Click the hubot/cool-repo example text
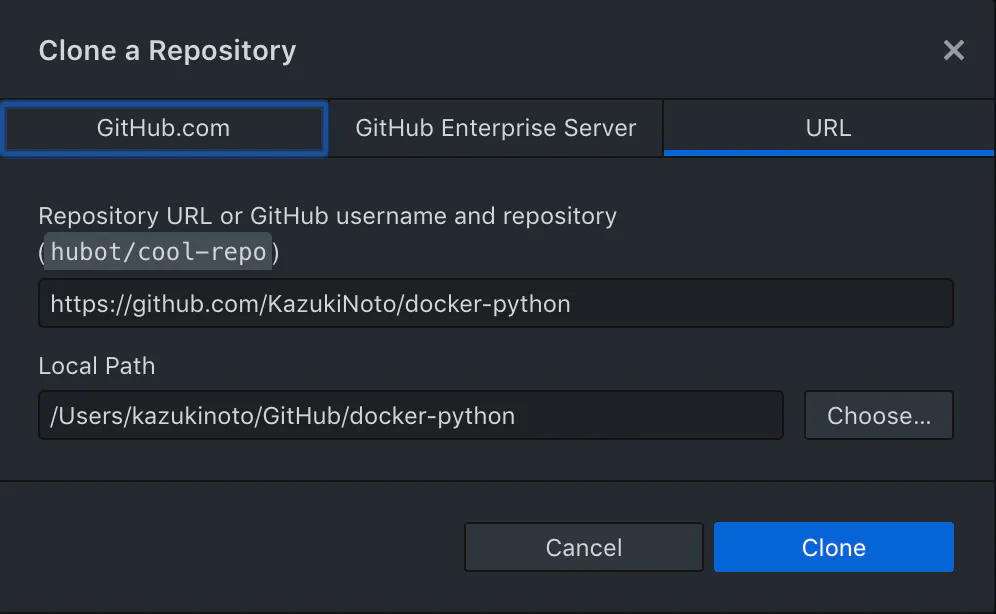This screenshot has height=614, width=996. click(159, 253)
